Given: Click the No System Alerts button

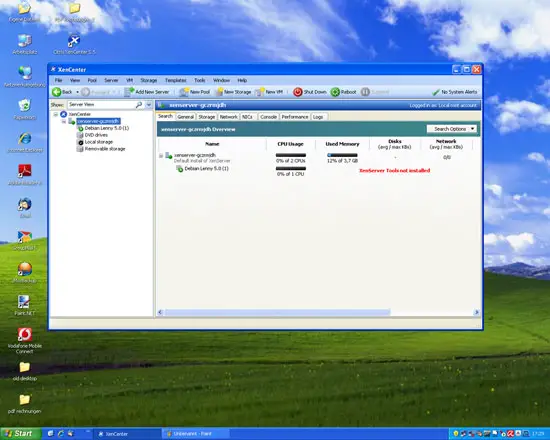Looking at the screenshot, I should click(455, 92).
